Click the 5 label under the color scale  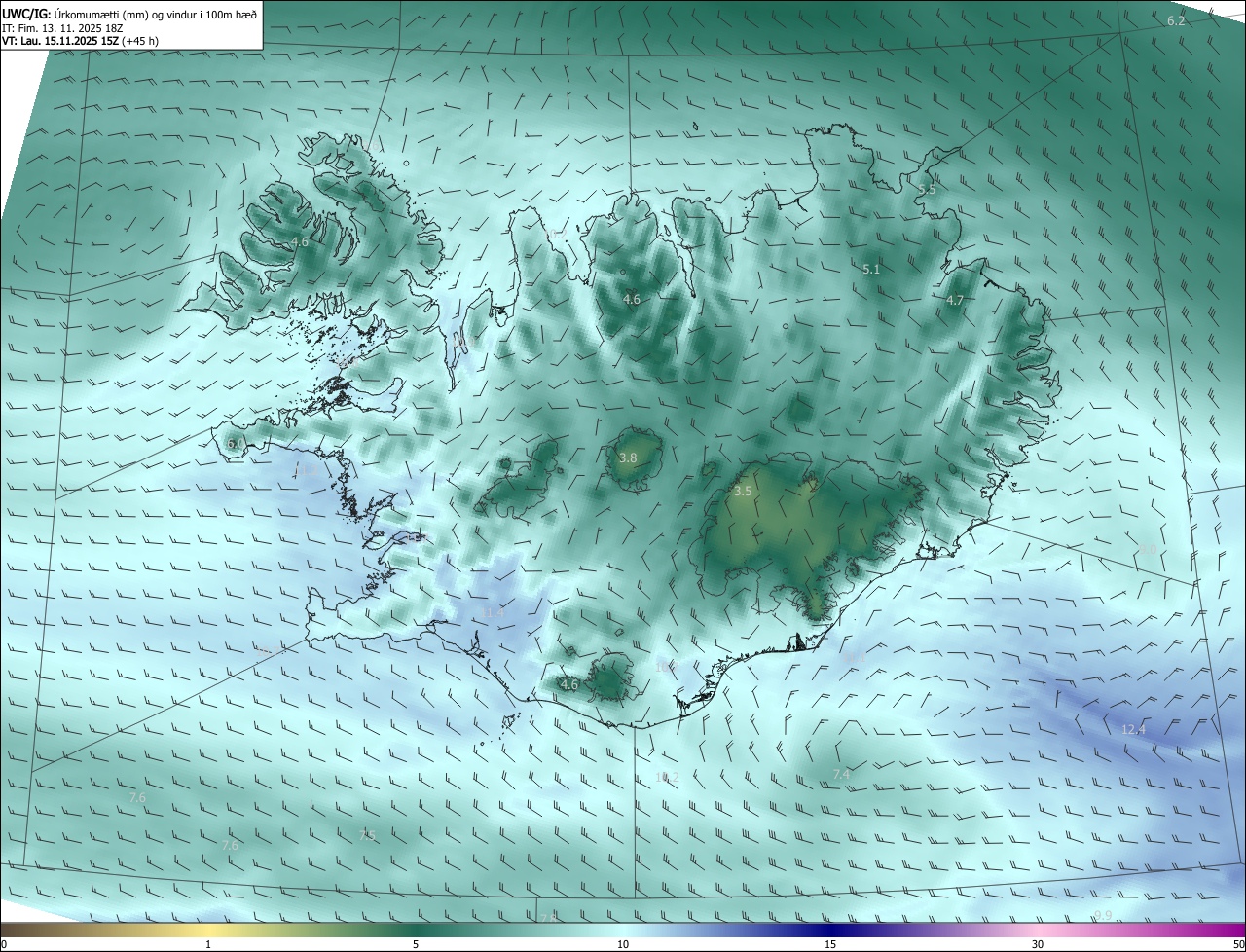pyautogui.click(x=416, y=944)
